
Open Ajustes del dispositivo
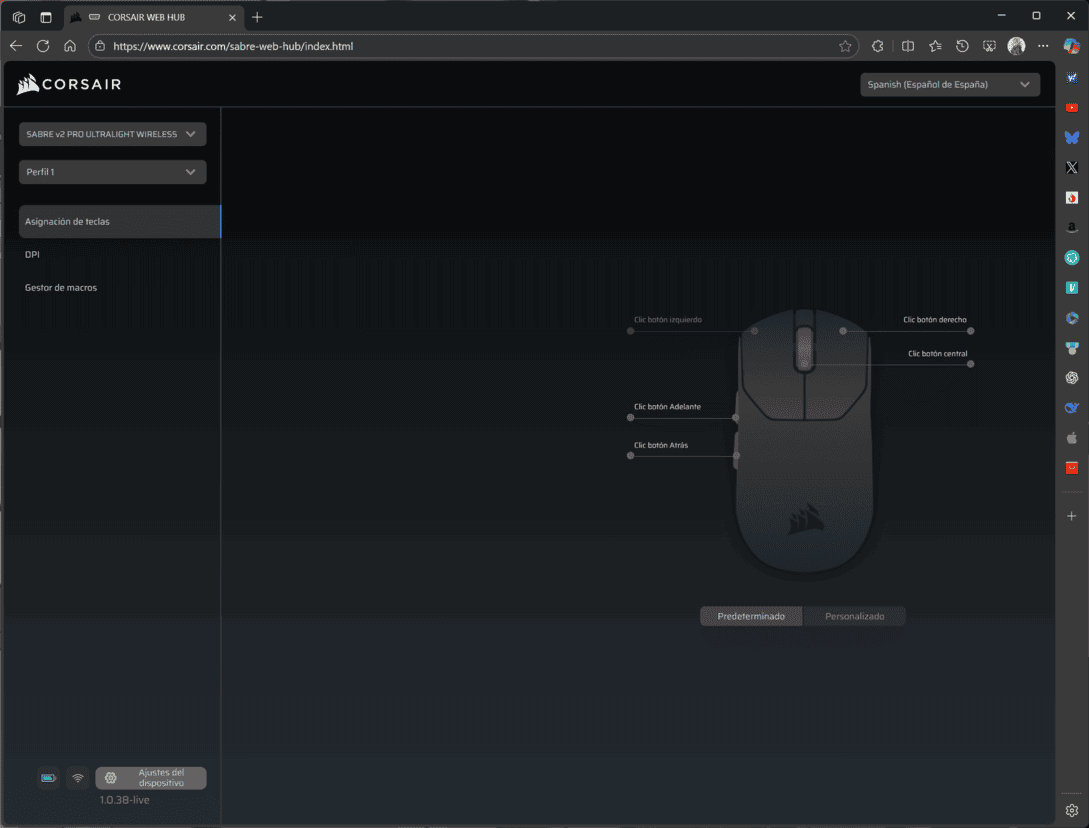point(151,778)
